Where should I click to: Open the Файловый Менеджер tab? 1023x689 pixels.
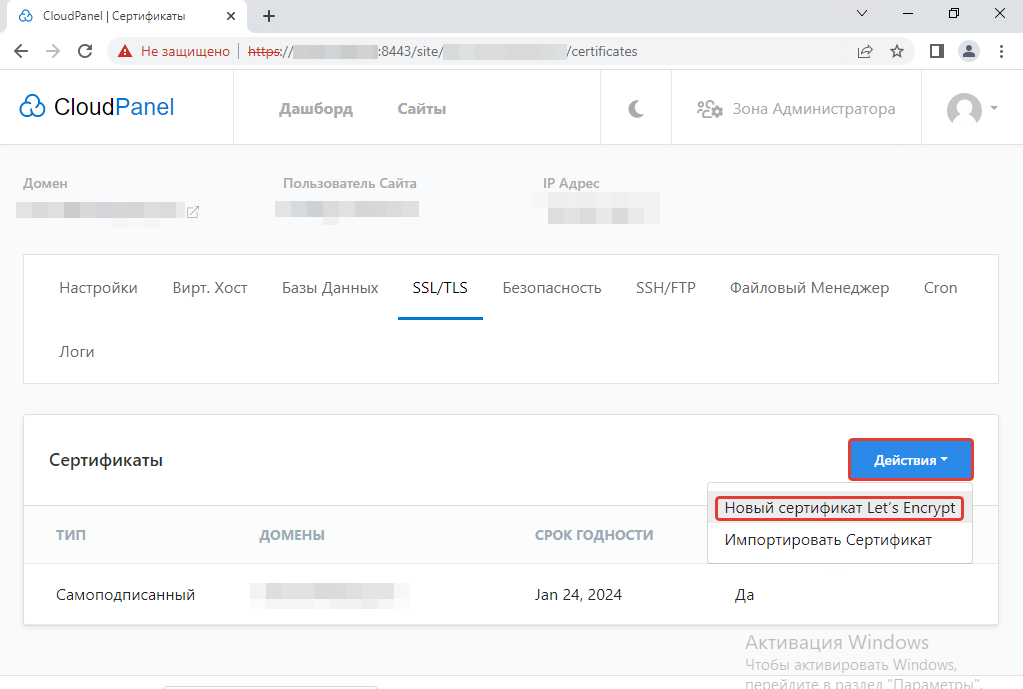pos(809,288)
